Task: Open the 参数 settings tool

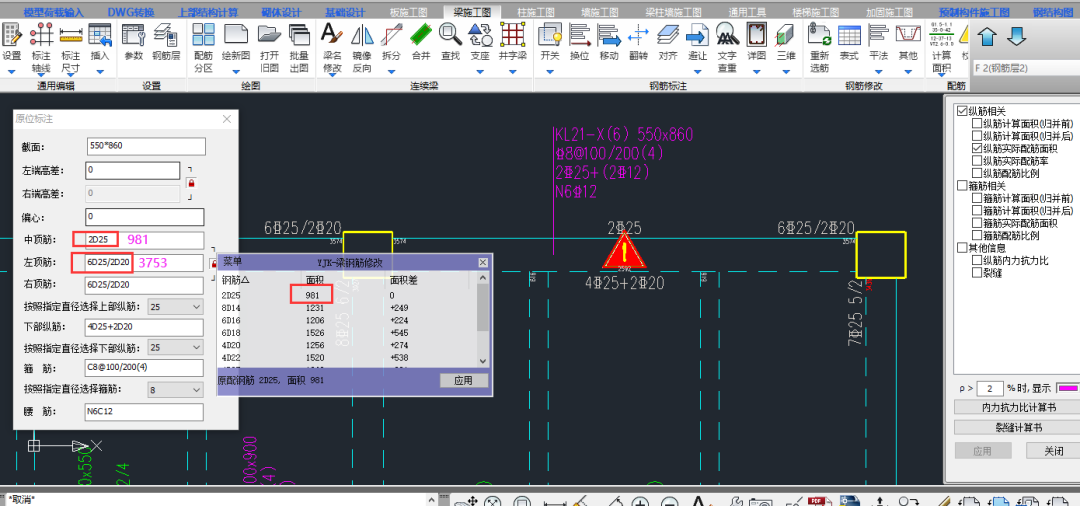Action: click(134, 41)
